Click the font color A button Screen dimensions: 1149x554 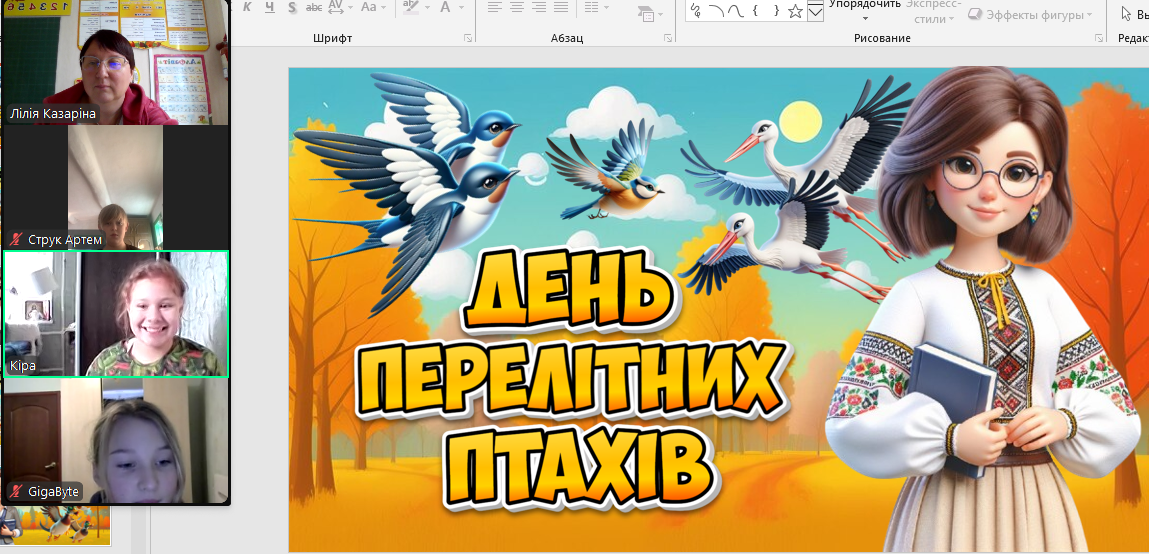pyautogui.click(x=445, y=8)
